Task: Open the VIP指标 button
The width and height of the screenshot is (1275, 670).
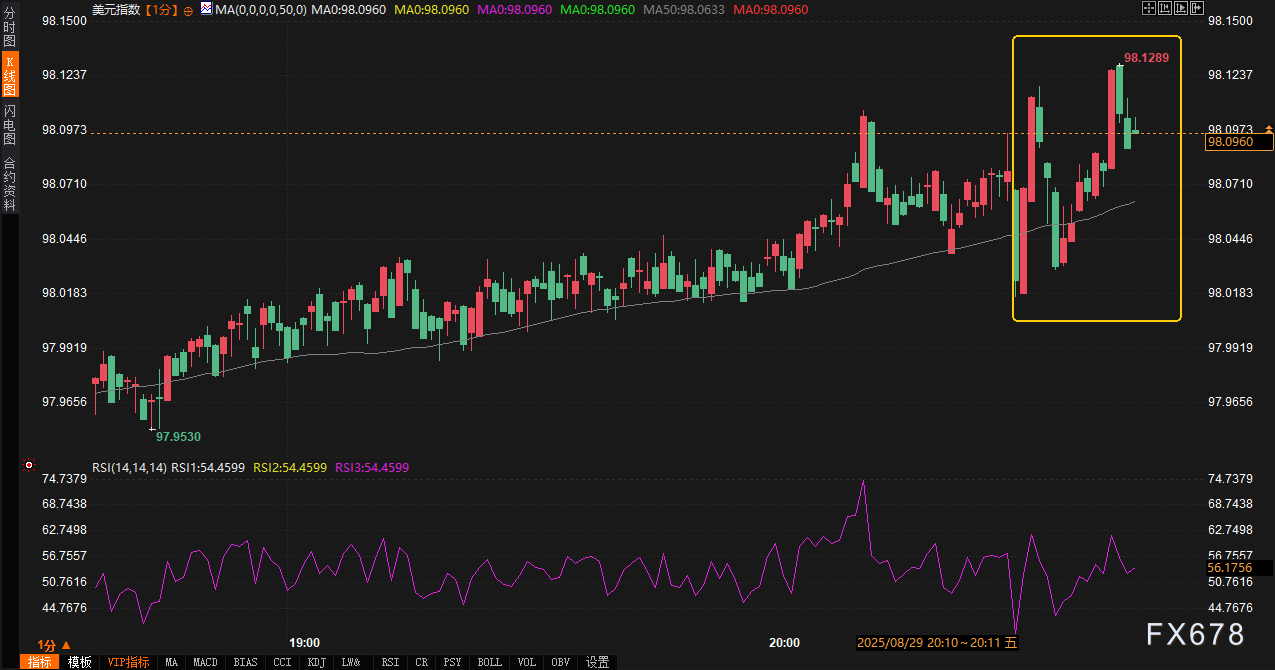Action: click(x=128, y=662)
